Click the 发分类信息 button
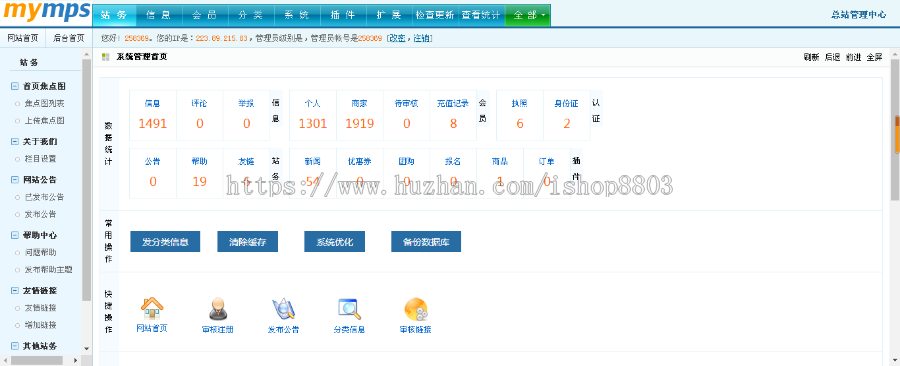 165,242
